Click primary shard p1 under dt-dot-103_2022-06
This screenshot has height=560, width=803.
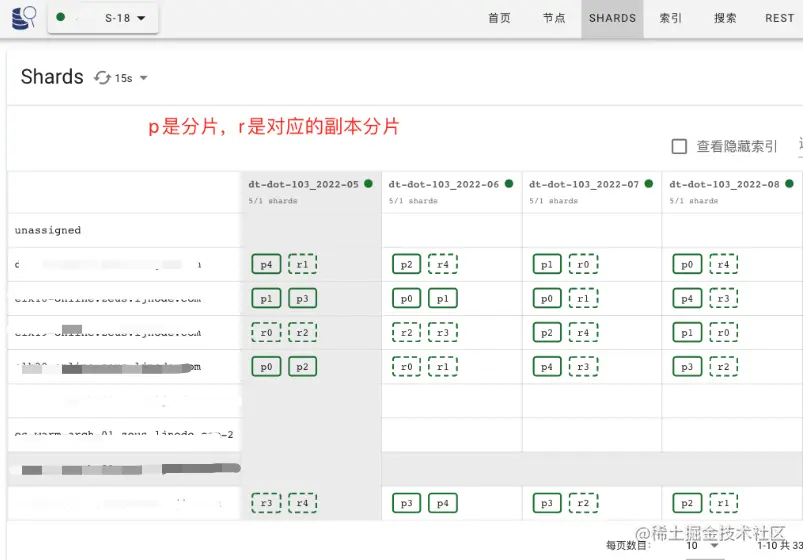click(443, 299)
